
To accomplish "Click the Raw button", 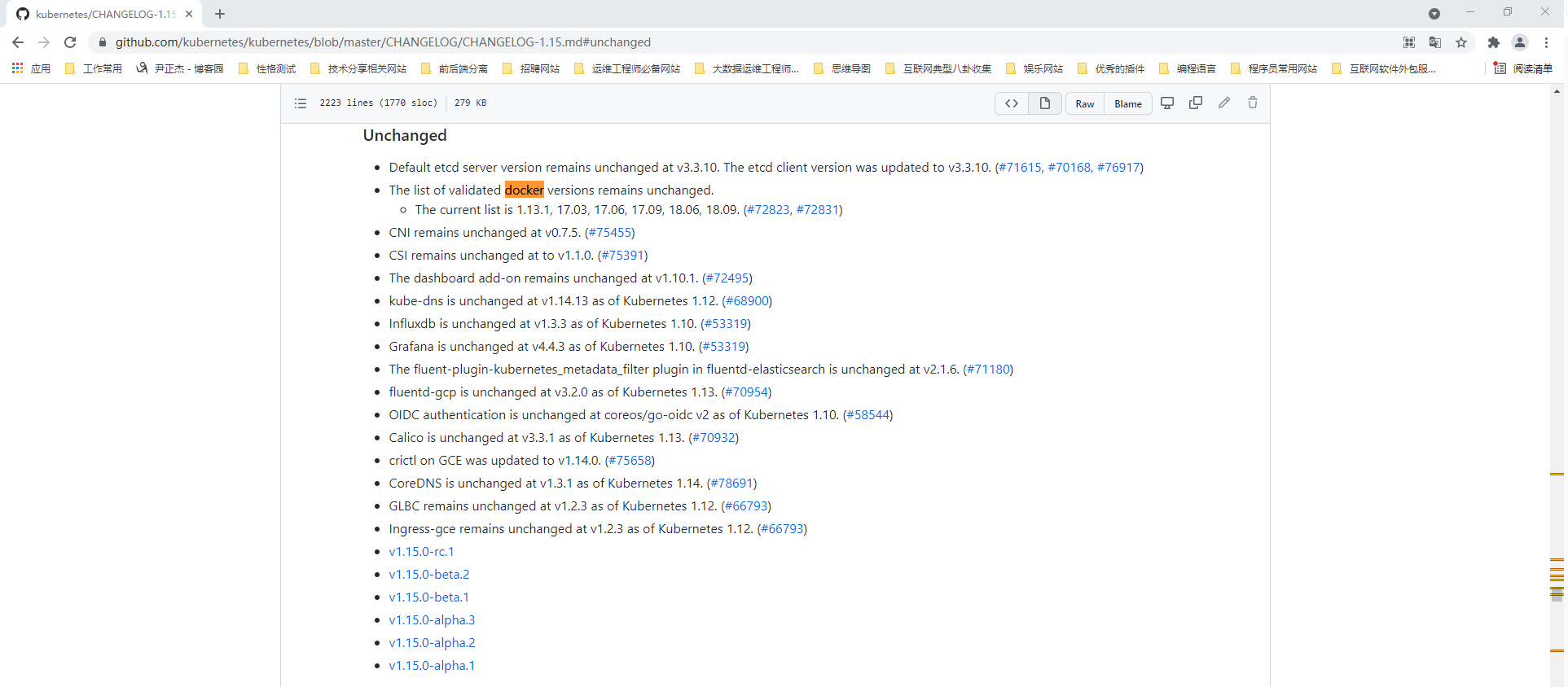I will click(x=1085, y=104).
